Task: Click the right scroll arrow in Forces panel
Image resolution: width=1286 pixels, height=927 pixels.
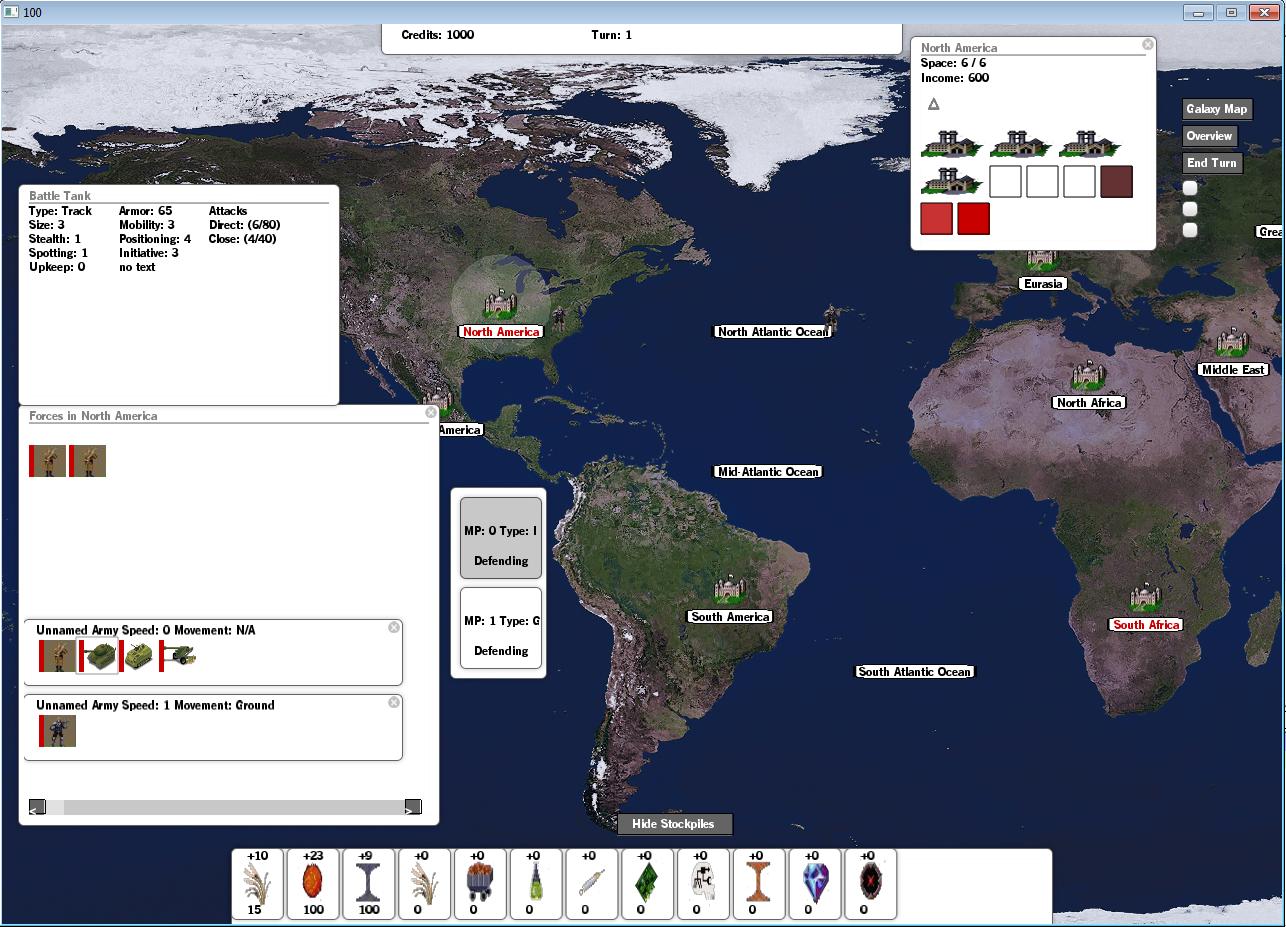Action: coord(413,807)
